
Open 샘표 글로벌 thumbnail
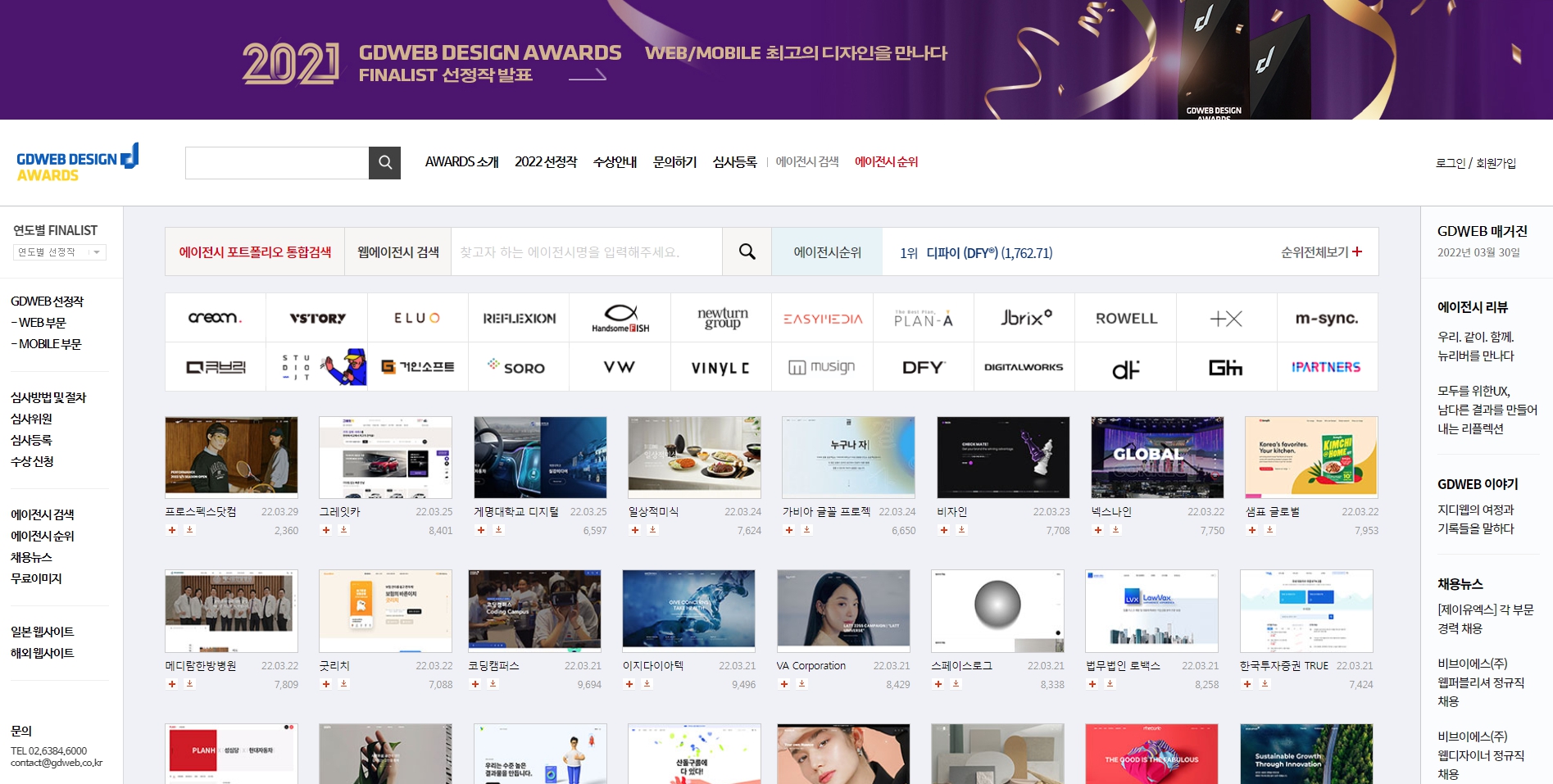pyautogui.click(x=1311, y=457)
